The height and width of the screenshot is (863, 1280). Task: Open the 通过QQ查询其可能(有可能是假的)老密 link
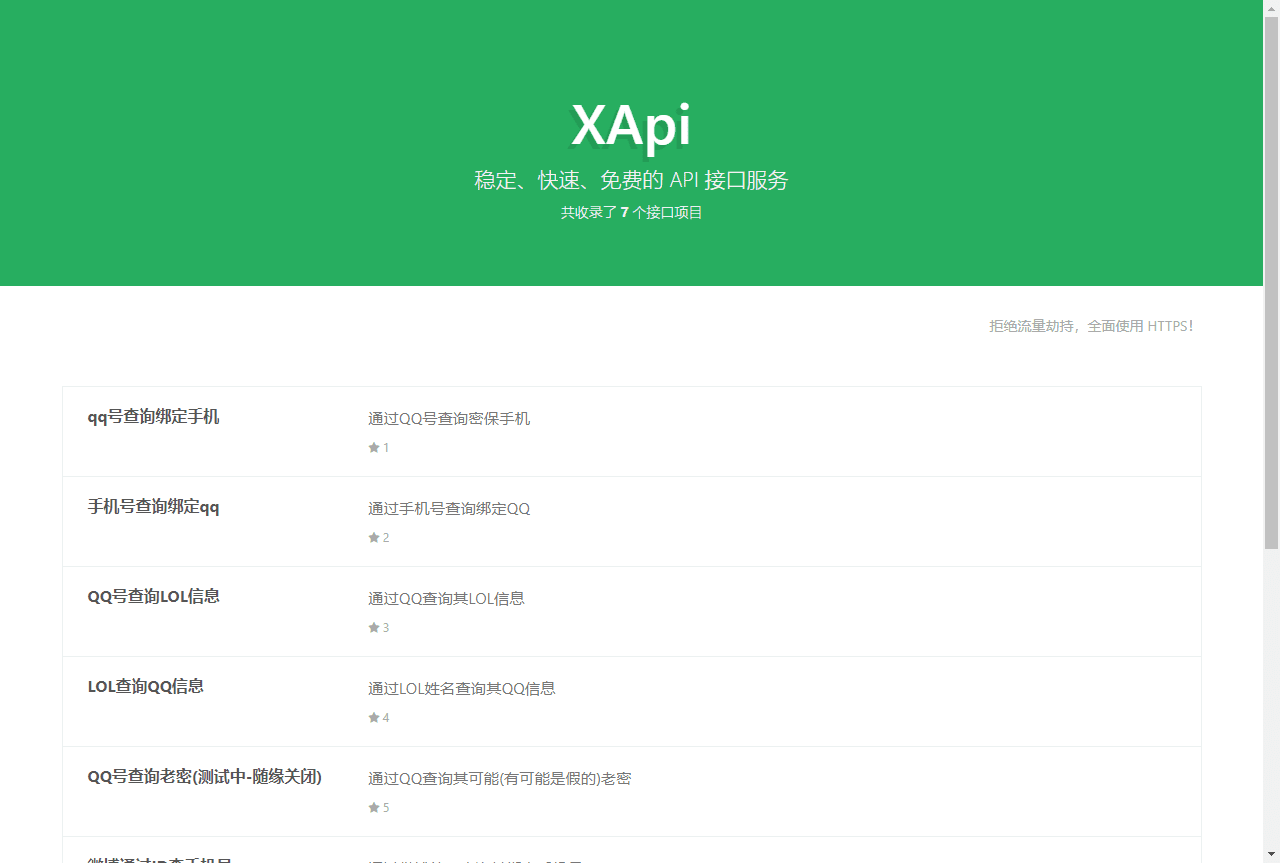point(500,778)
